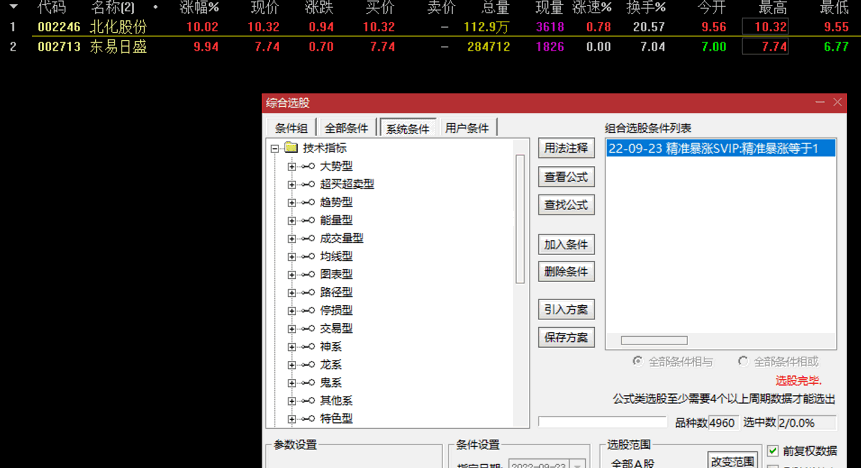
Task: Select the 精准暴涨SVIP condition entry
Action: pos(720,148)
